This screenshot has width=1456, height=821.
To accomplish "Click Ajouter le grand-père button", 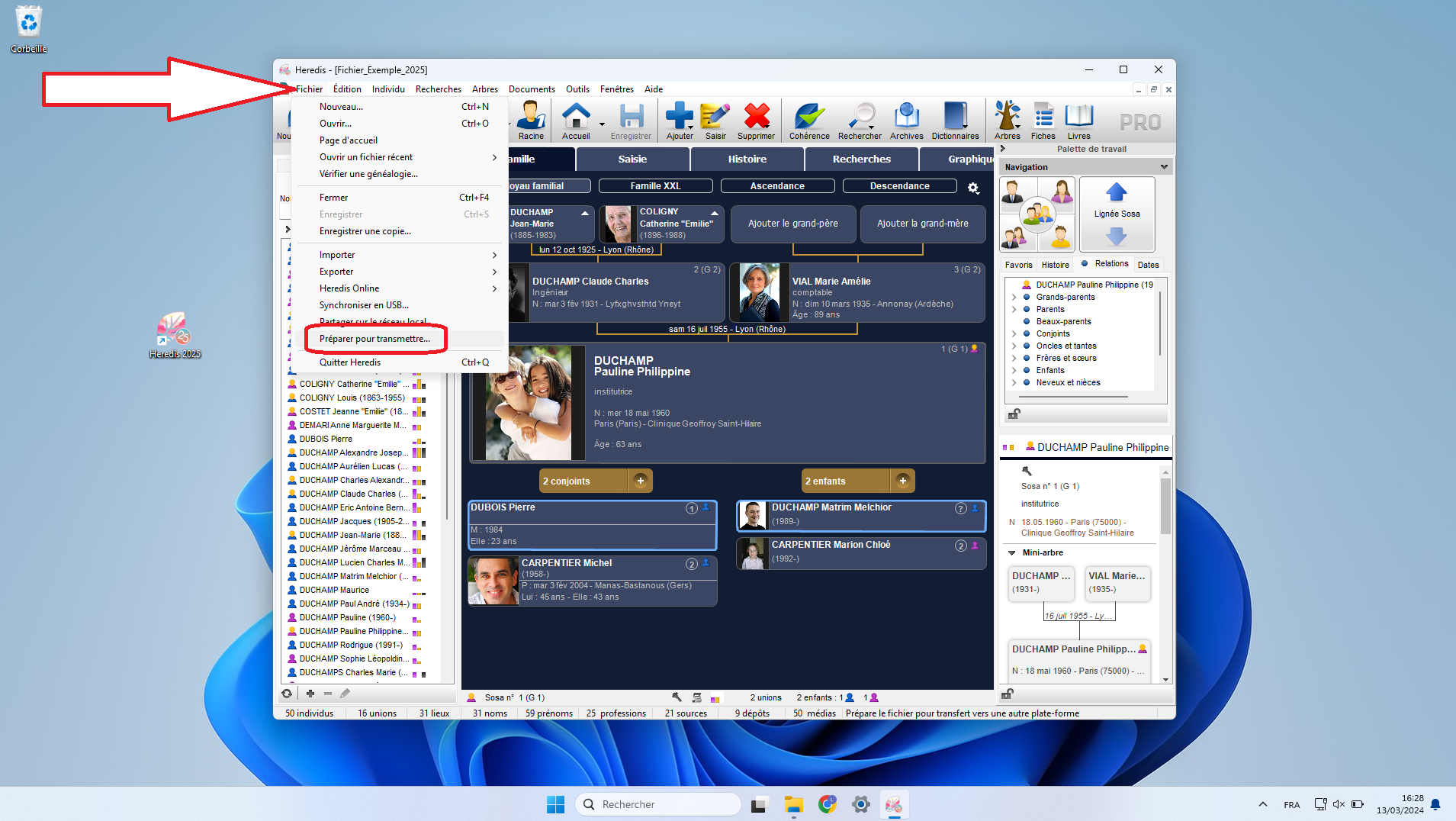I will pos(792,224).
